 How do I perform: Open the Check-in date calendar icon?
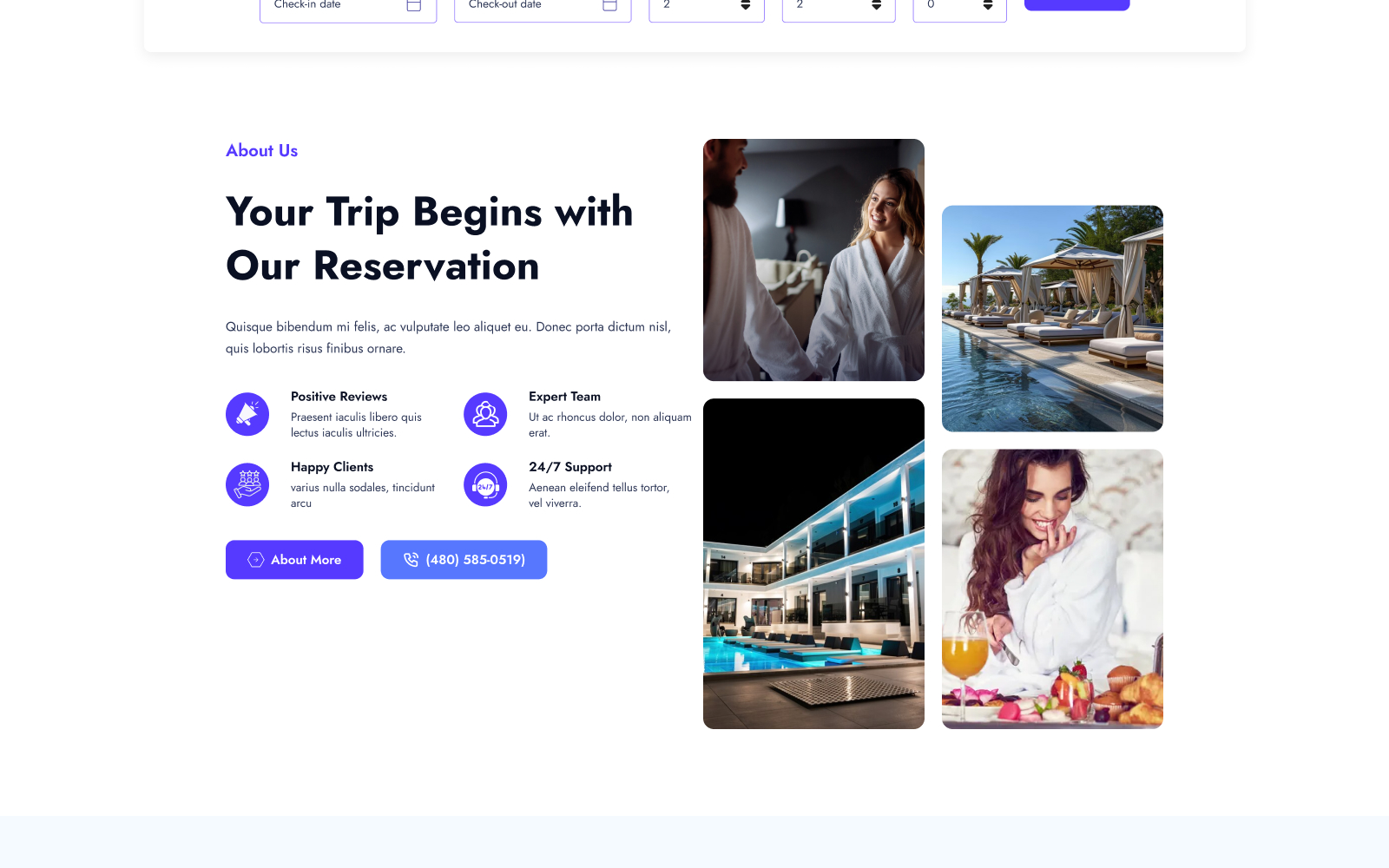[414, 5]
